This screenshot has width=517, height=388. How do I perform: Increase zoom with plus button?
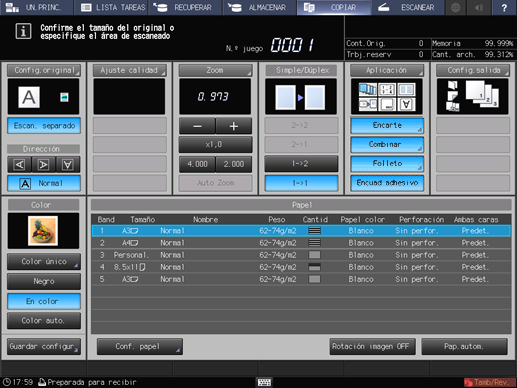point(234,126)
